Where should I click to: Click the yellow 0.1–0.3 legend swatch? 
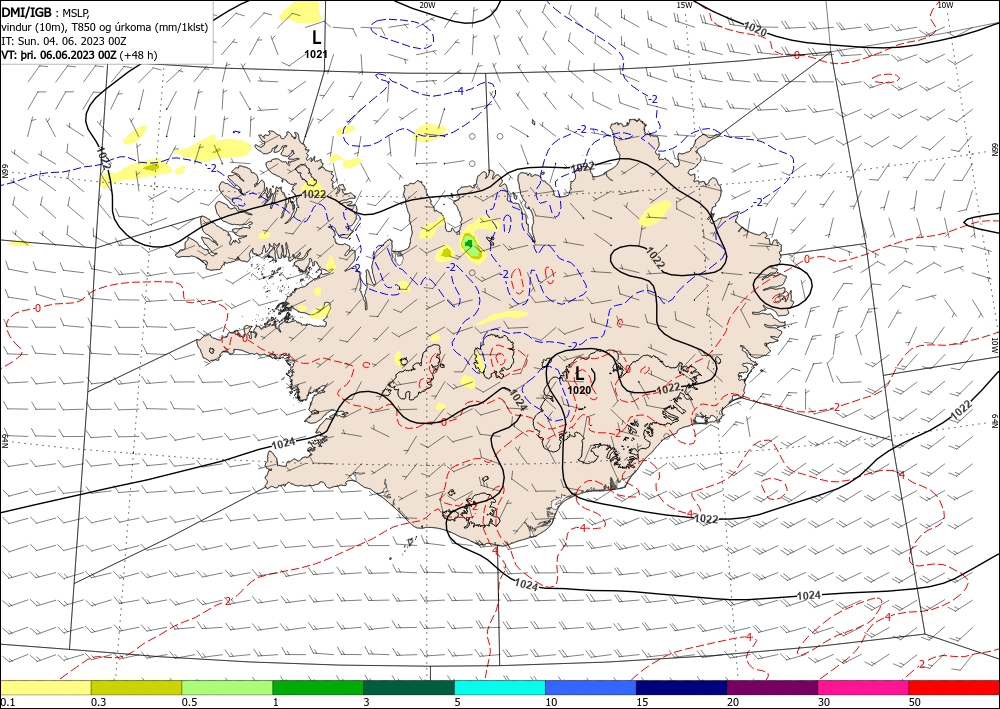point(45,687)
